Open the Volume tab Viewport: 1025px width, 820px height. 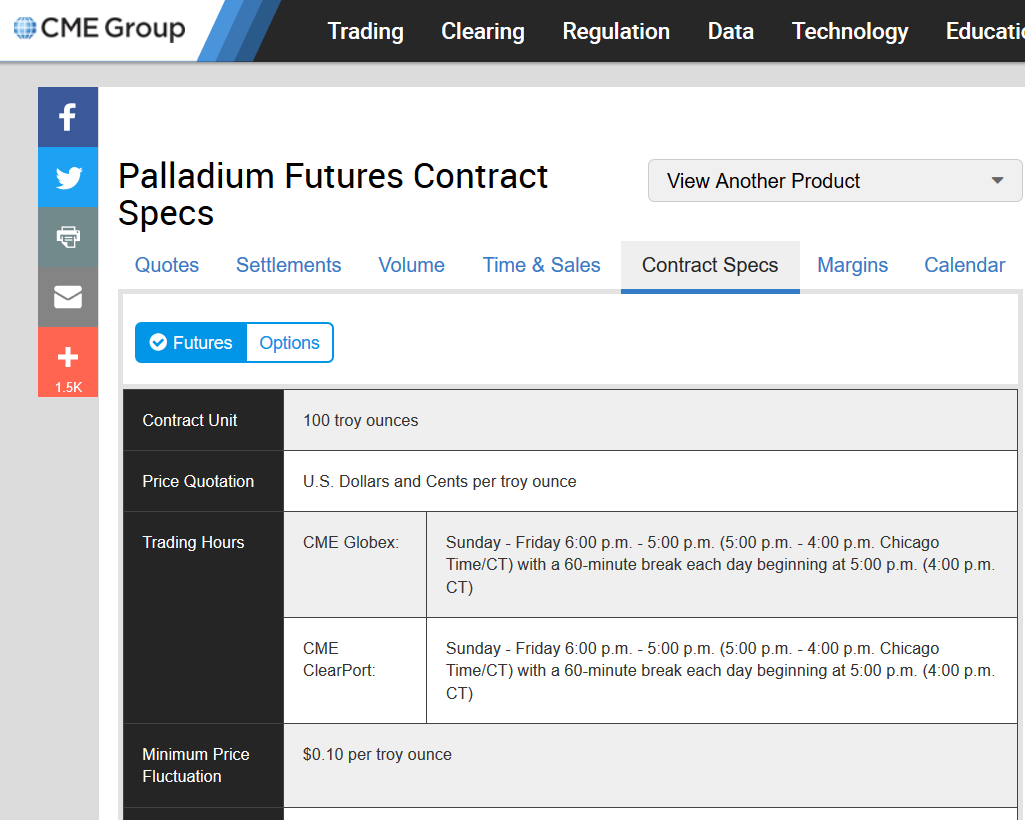click(411, 265)
